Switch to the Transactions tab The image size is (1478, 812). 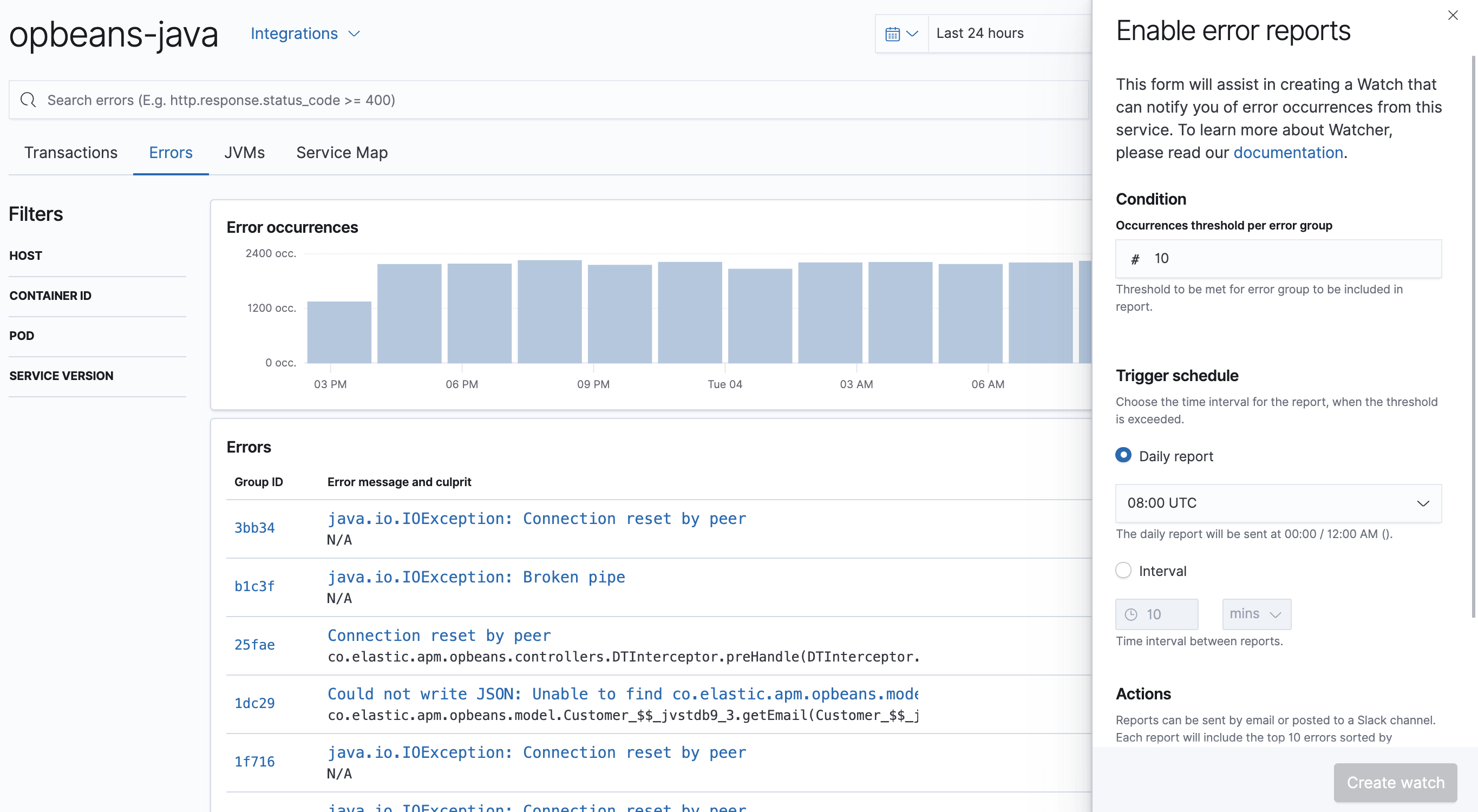tap(70, 152)
